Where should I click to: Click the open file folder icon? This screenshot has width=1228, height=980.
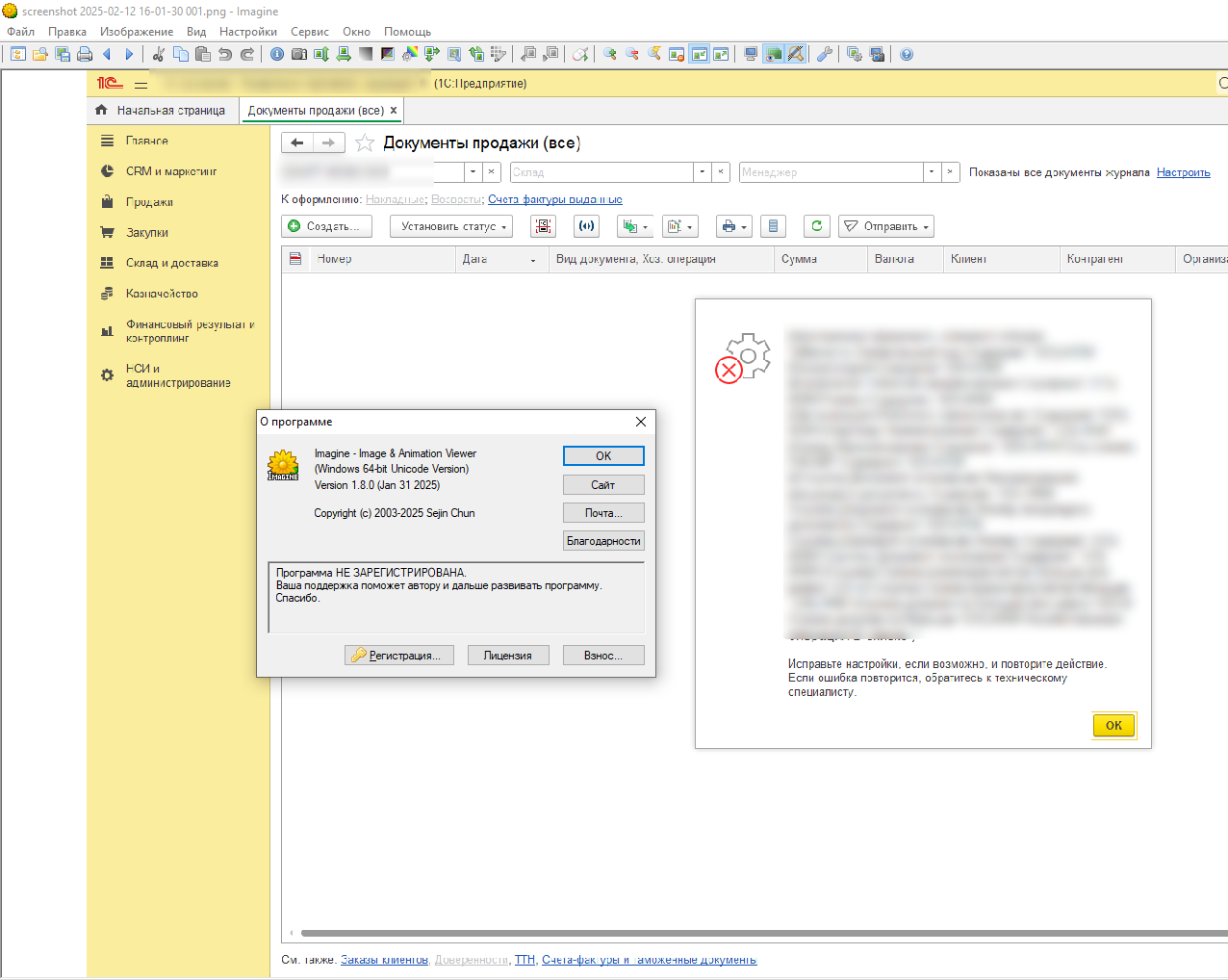click(x=40, y=54)
